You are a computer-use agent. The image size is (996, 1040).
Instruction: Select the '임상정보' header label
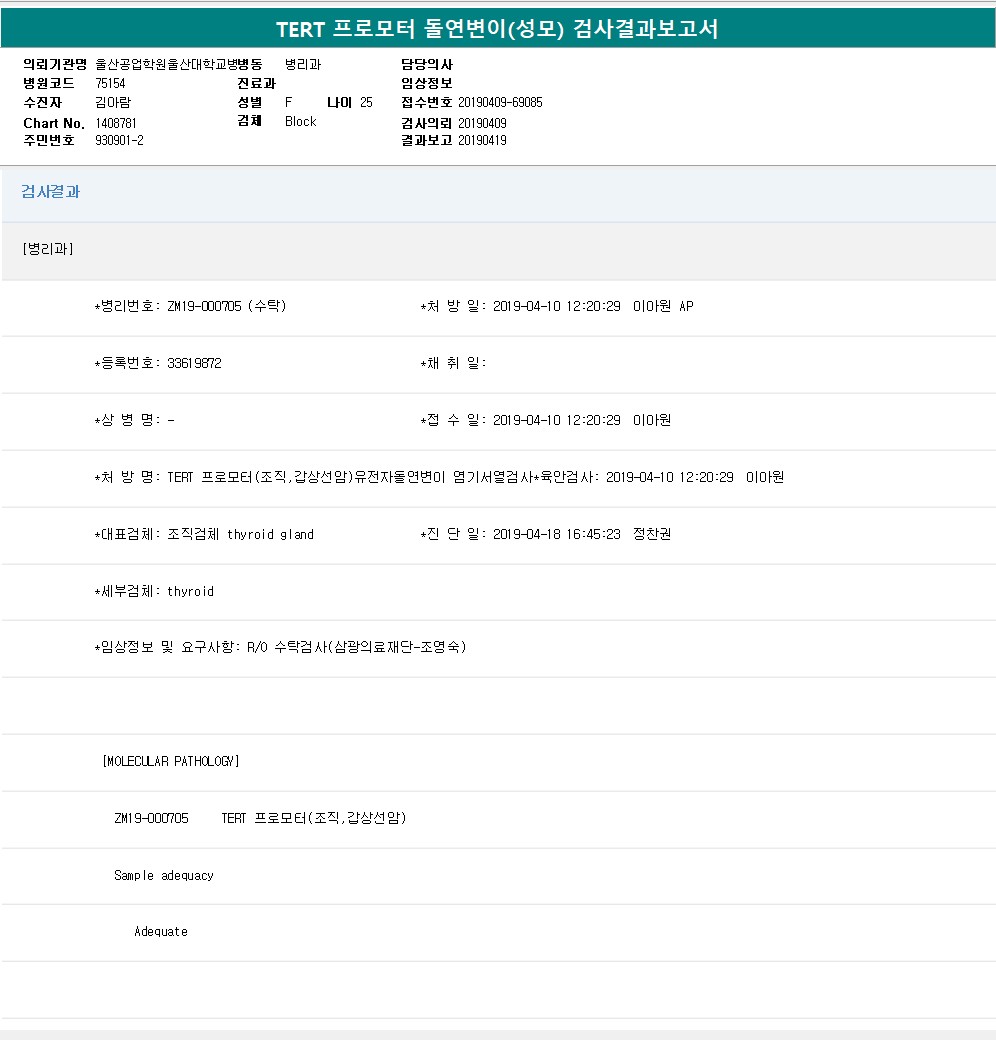[x=426, y=84]
